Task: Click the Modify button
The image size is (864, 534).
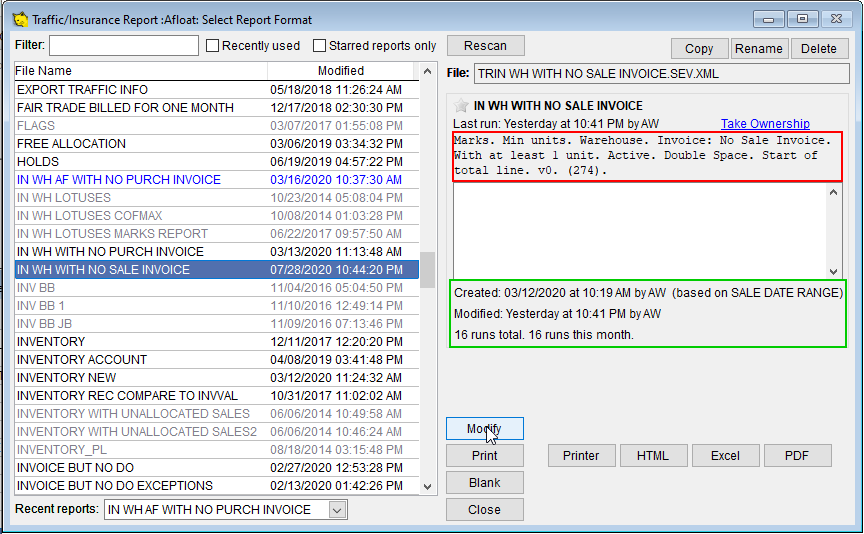Action: point(485,429)
